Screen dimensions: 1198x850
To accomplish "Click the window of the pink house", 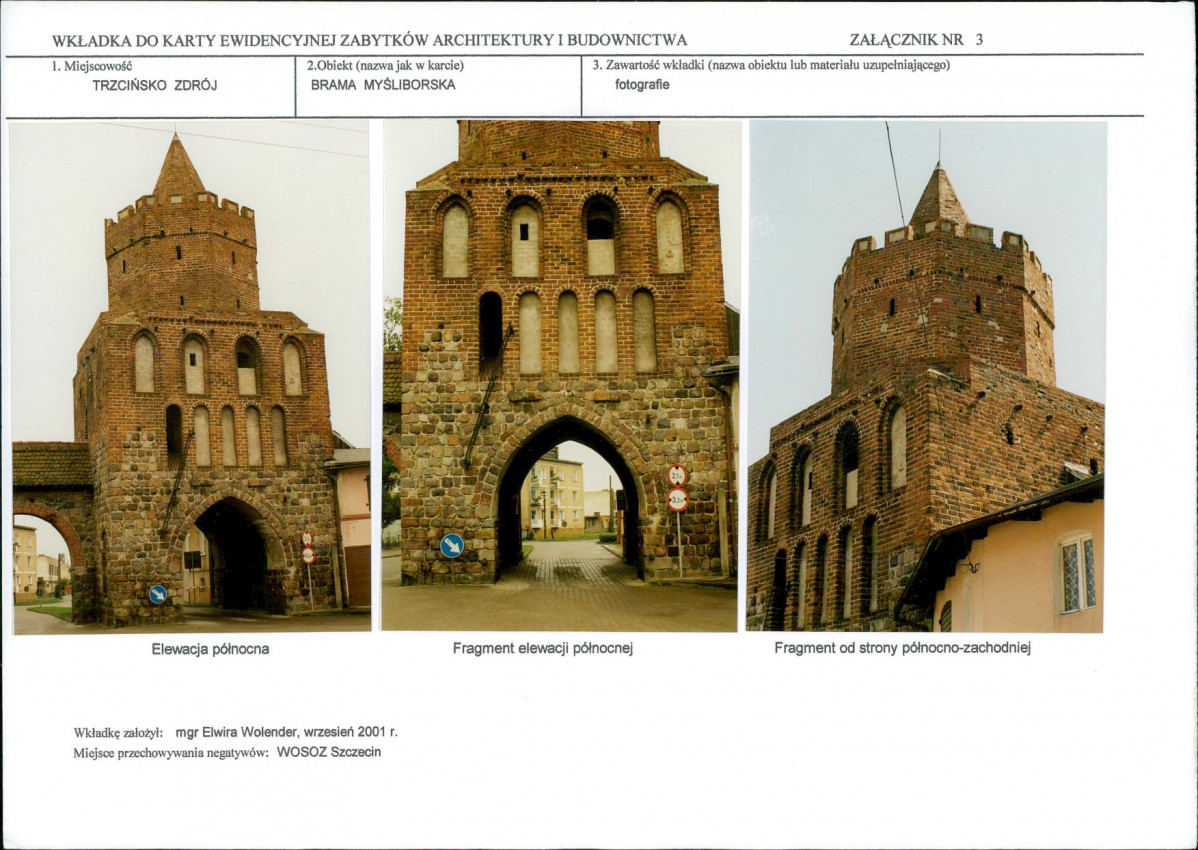I will pyautogui.click(x=1077, y=573).
